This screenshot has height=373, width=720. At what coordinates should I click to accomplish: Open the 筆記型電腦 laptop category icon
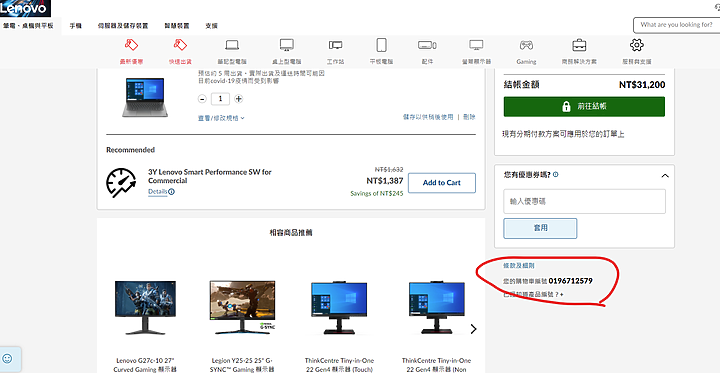(x=232, y=45)
